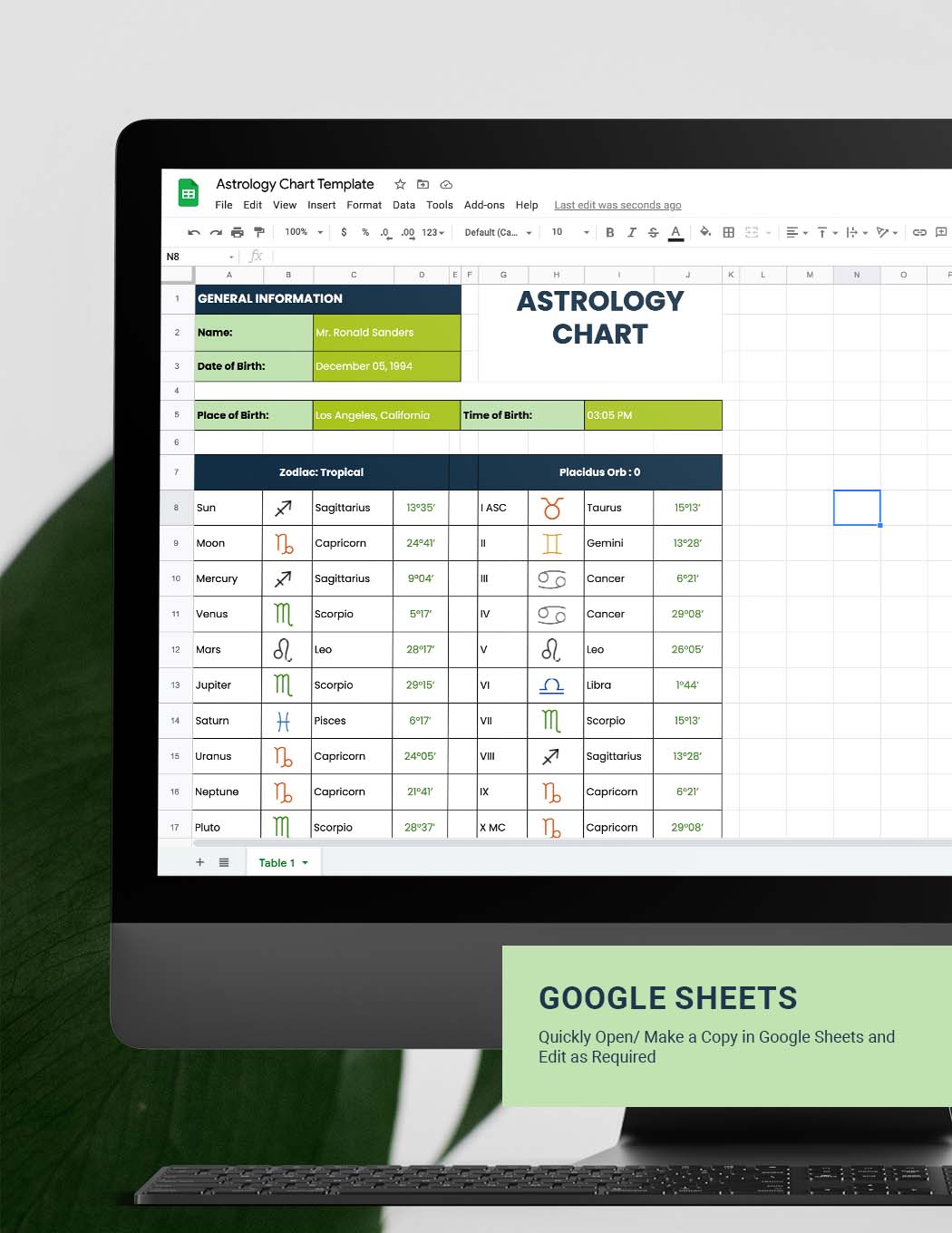Viewport: 952px width, 1233px height.
Task: Click the Borders grid icon
Action: click(x=728, y=232)
